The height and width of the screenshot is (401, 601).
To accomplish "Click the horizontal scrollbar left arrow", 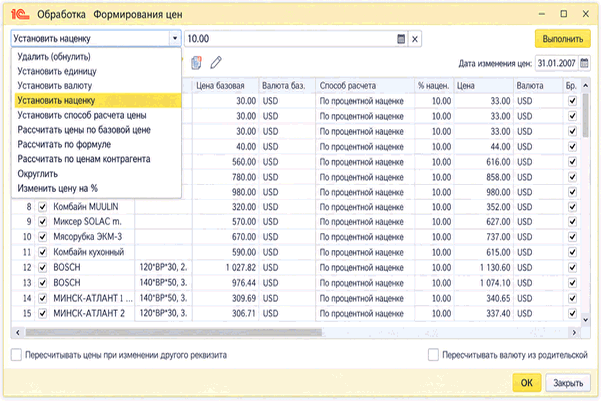I will click(x=18, y=332).
